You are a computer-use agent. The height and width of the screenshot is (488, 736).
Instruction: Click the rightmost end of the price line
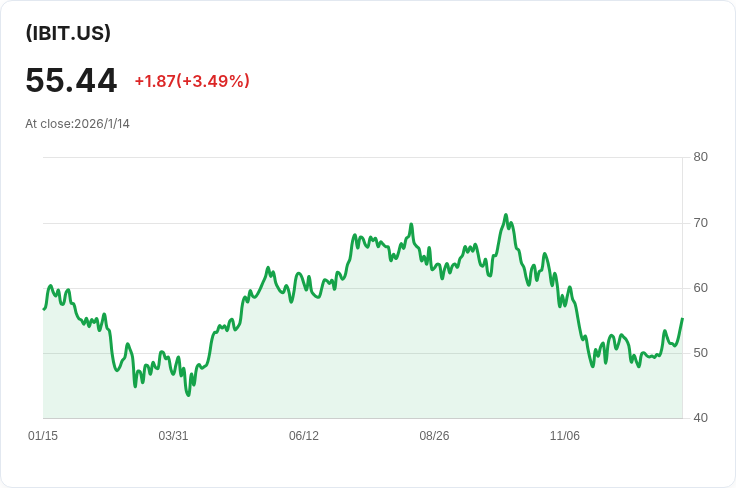click(682, 319)
